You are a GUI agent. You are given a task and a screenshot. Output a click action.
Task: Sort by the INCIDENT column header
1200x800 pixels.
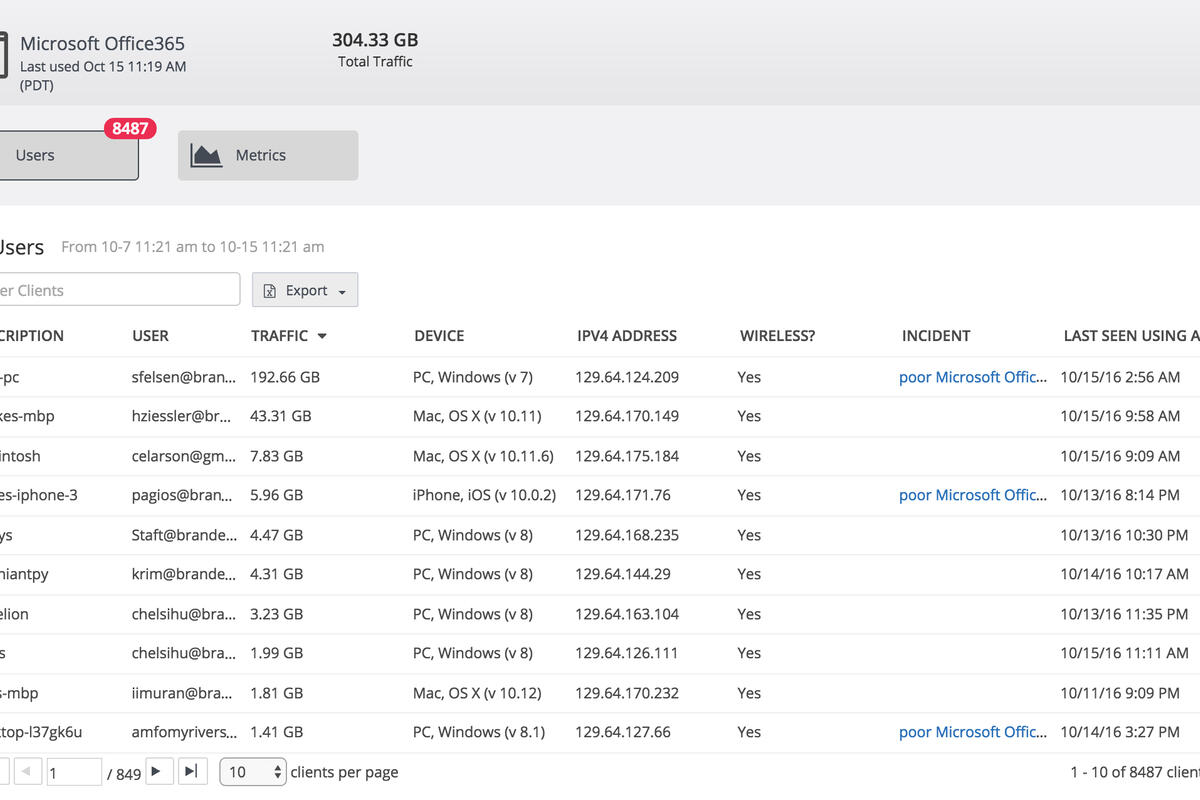pos(936,336)
